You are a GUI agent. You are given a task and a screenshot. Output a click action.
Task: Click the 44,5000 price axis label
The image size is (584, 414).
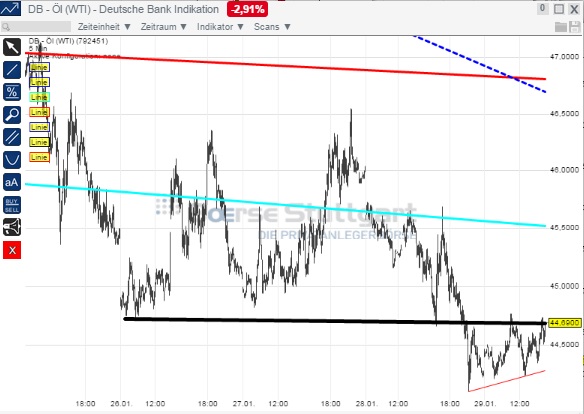(x=565, y=345)
